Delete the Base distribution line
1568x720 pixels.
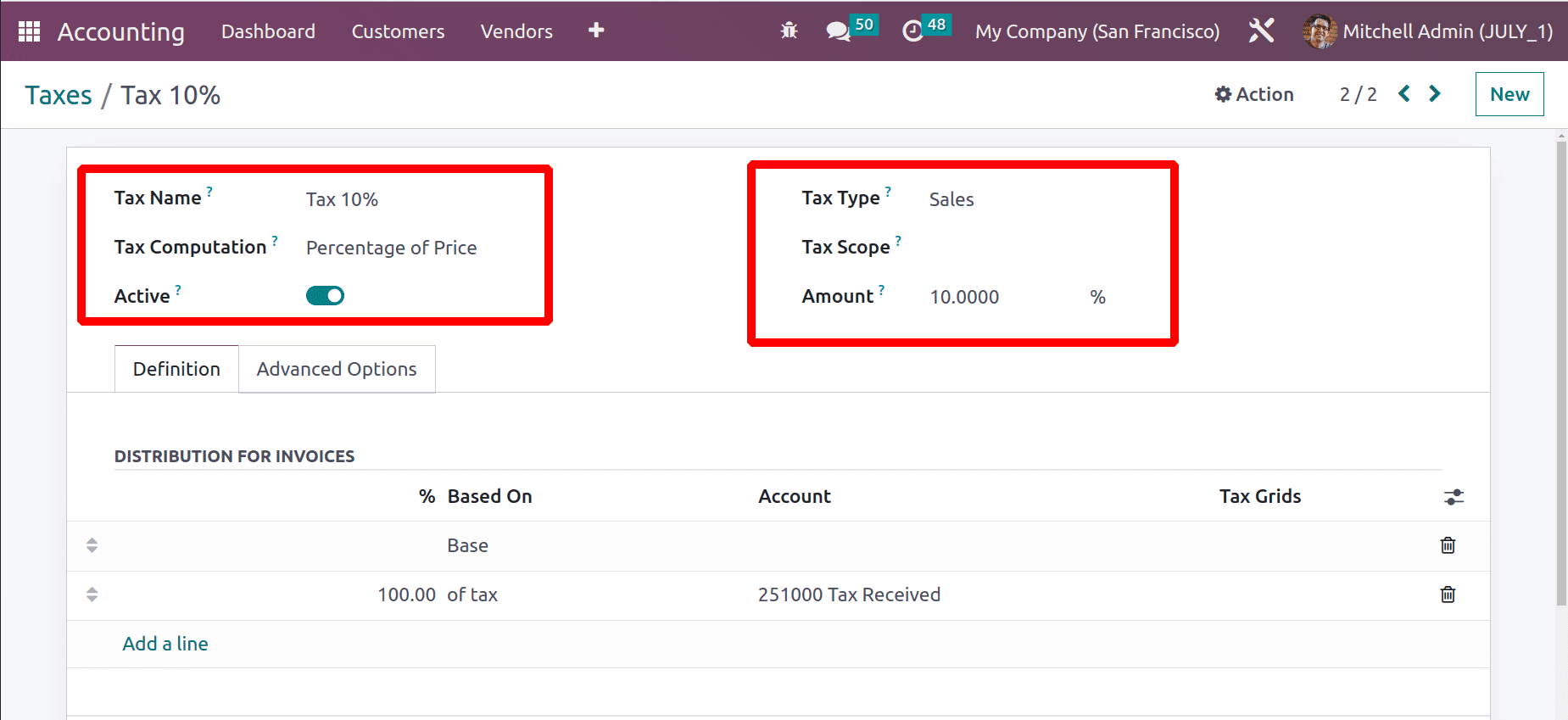(x=1448, y=545)
